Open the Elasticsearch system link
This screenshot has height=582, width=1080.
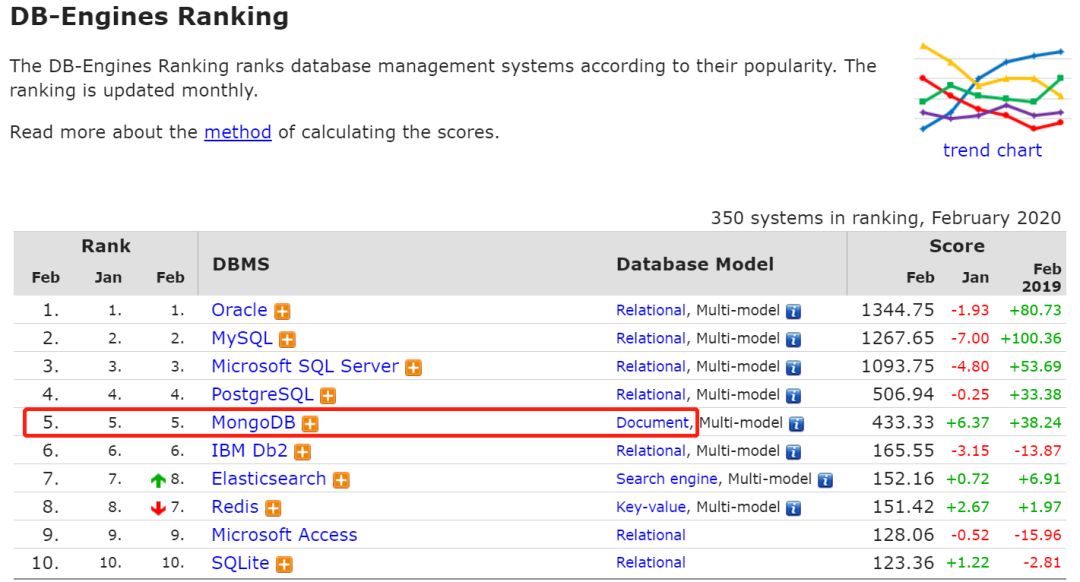(x=268, y=479)
